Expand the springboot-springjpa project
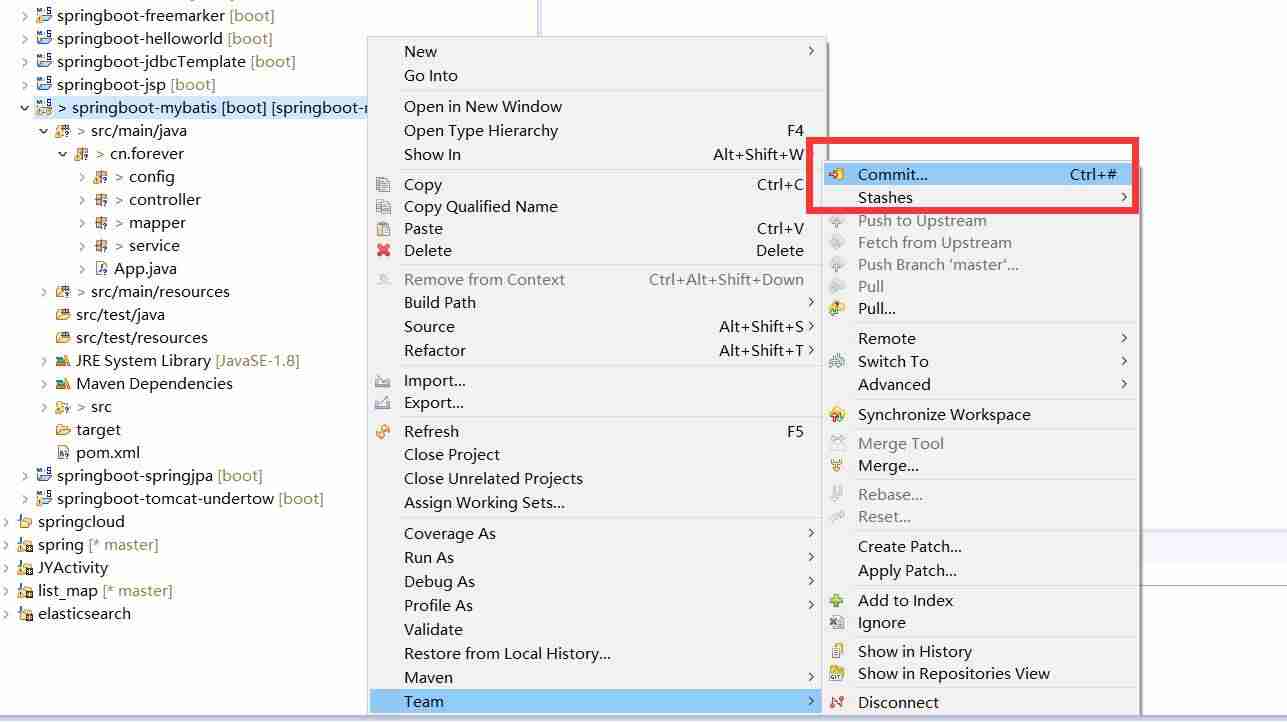 (25, 476)
